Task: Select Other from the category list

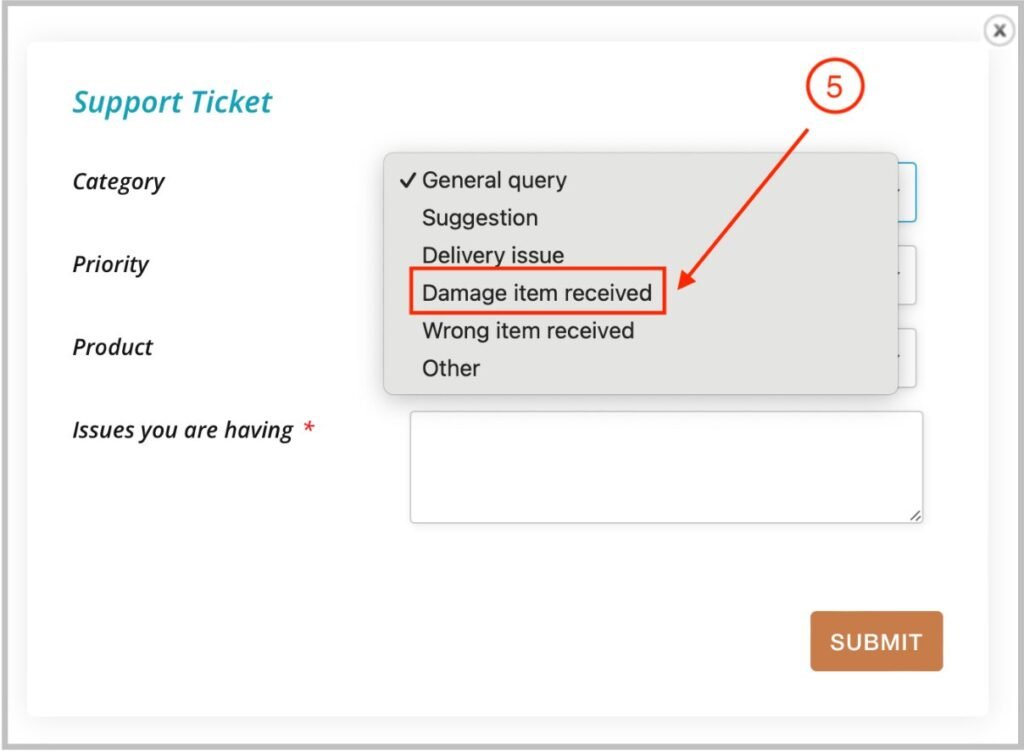Action: coord(451,368)
